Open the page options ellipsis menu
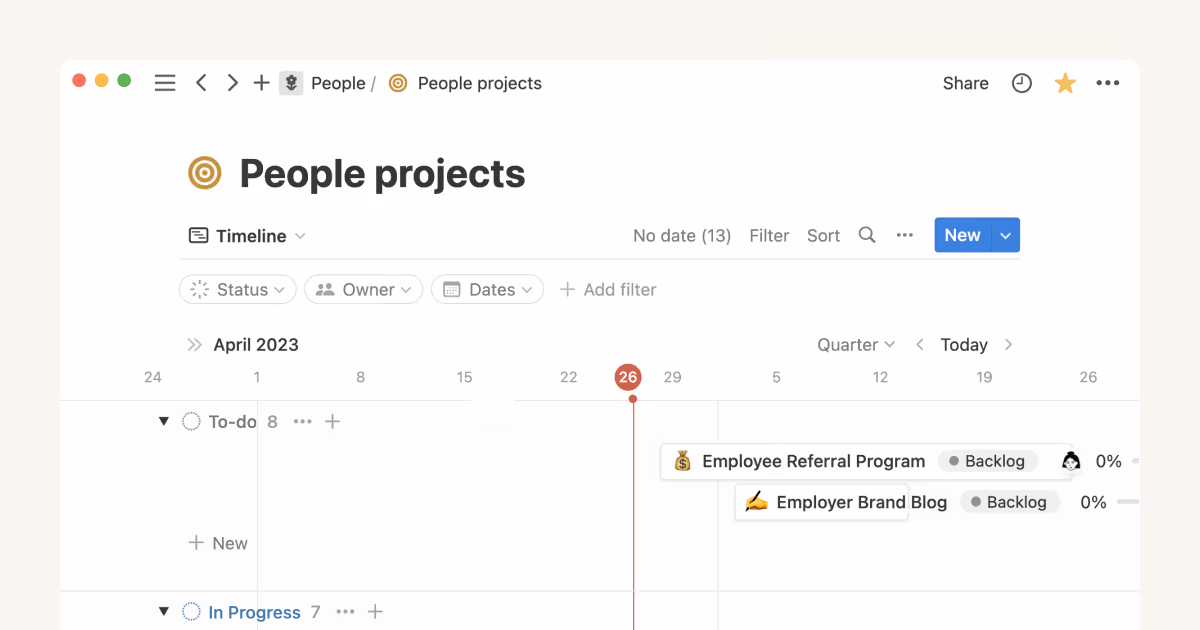The image size is (1200, 630). [1108, 83]
